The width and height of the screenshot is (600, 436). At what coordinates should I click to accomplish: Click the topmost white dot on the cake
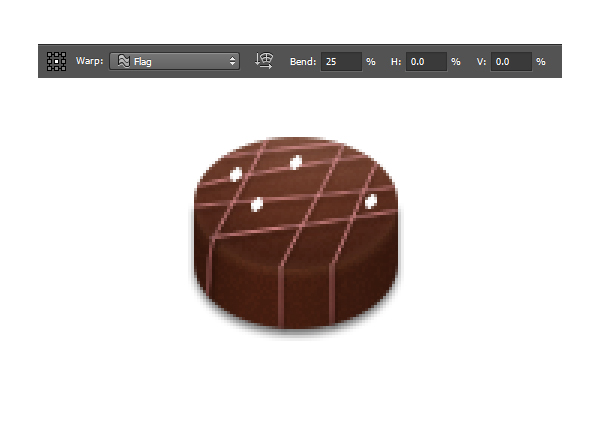pos(296,162)
